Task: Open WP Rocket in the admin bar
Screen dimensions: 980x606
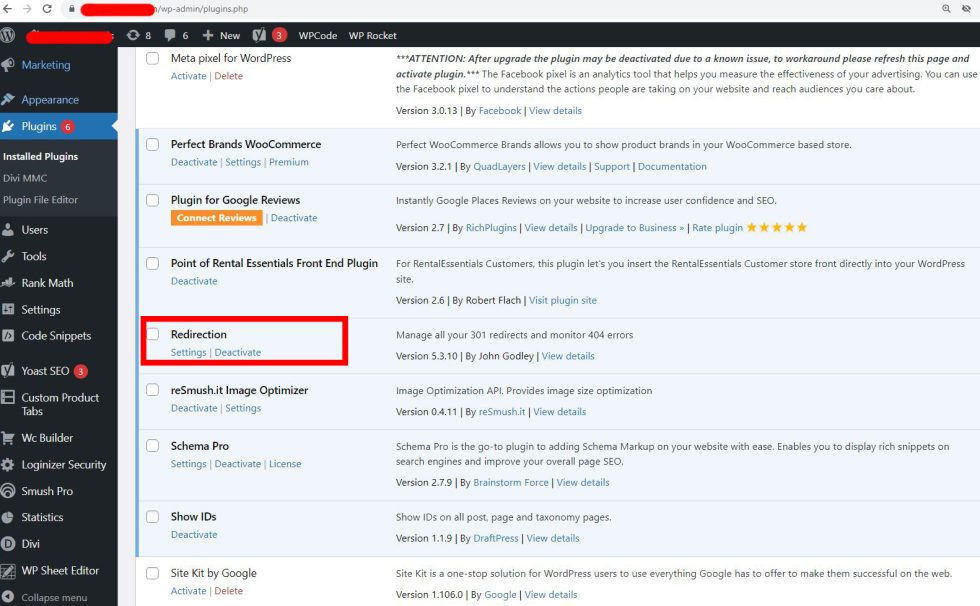Action: (372, 36)
